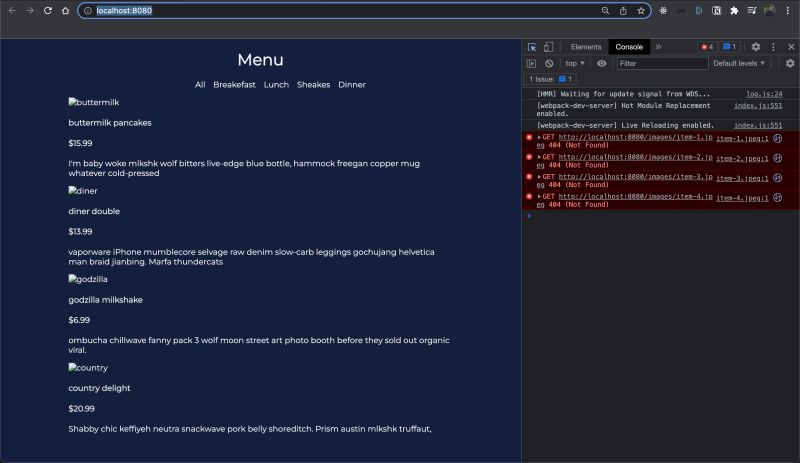This screenshot has width=800, height=463.
Task: Clear the console with the ban icon
Action: [549, 63]
